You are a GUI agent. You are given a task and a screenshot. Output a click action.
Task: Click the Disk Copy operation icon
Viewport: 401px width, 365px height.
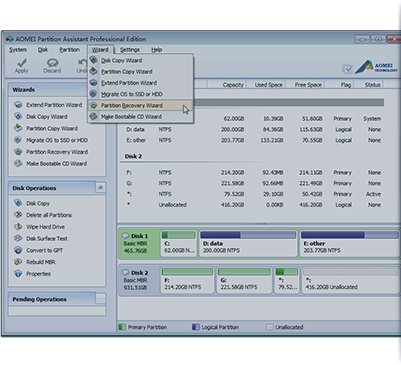coord(18,203)
